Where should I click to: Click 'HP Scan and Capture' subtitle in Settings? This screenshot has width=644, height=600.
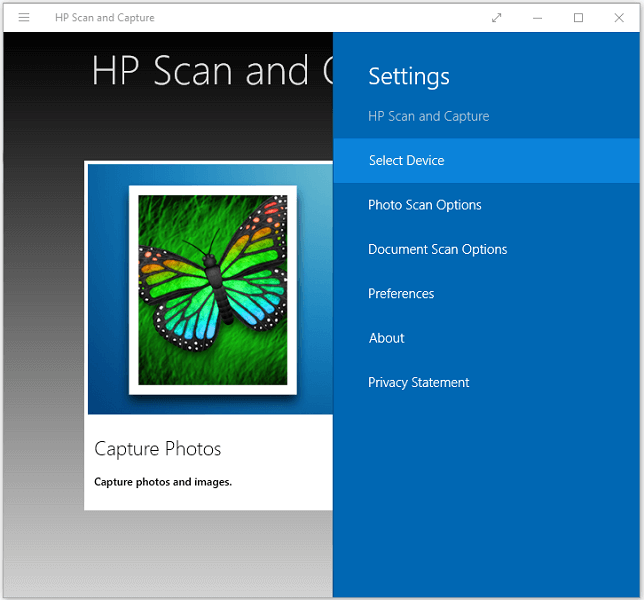coord(428,116)
